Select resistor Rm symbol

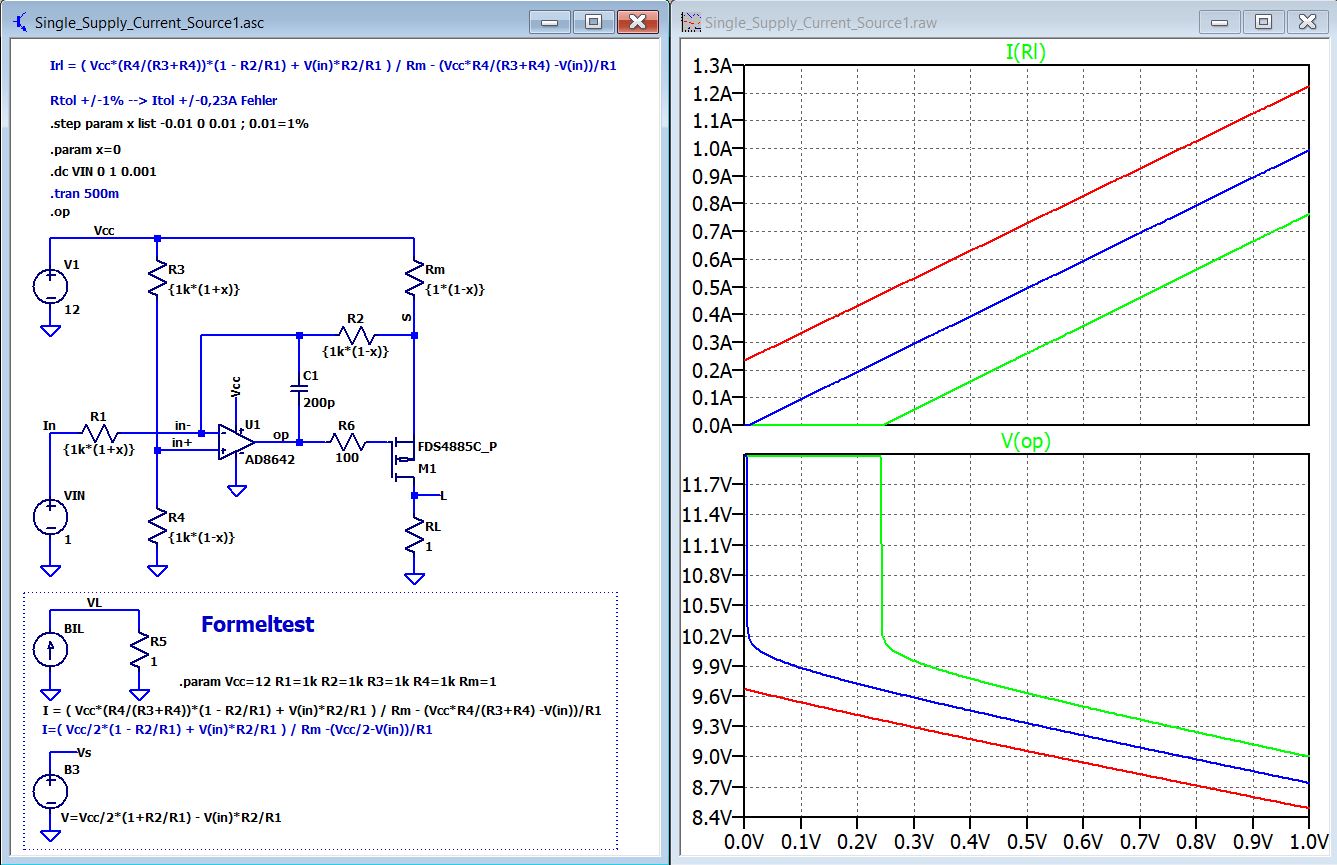(413, 279)
